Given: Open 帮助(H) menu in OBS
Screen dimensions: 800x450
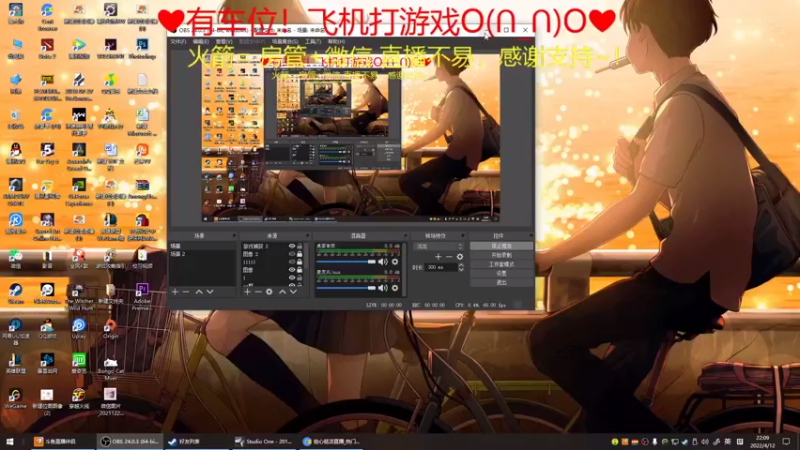Looking at the screenshot, I should coord(336,41).
